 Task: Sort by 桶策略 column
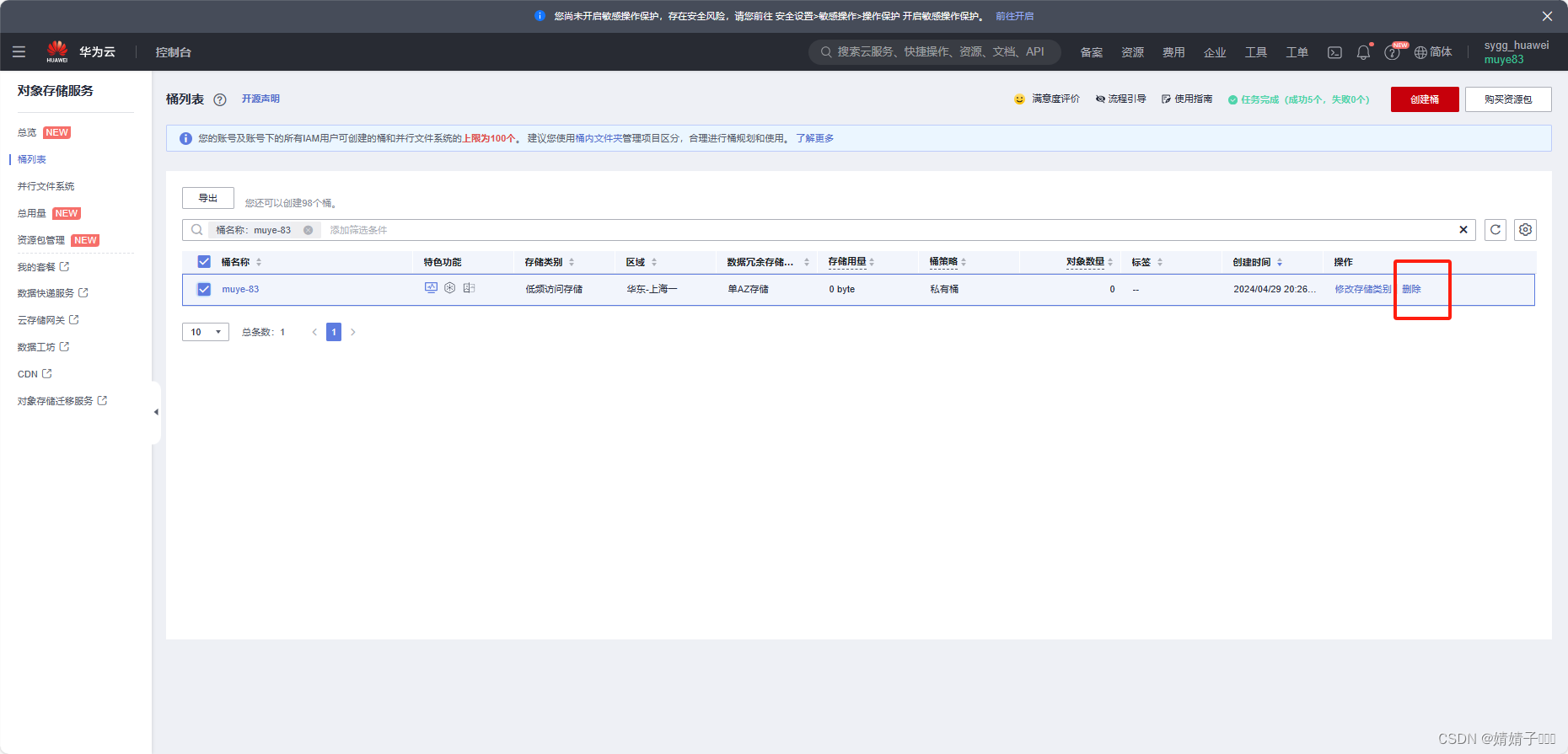[x=964, y=262]
